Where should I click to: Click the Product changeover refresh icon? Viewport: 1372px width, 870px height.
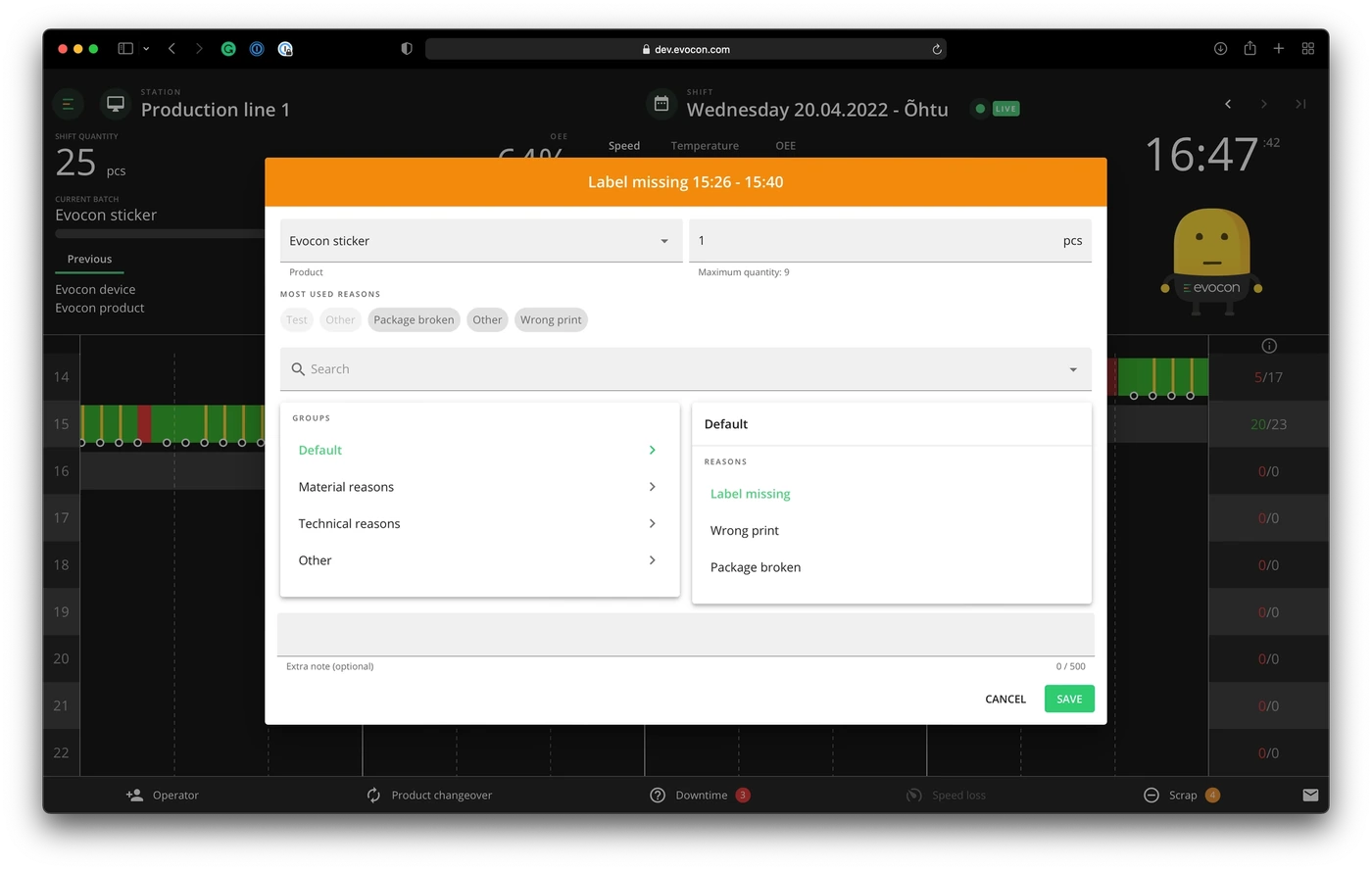pyautogui.click(x=373, y=795)
